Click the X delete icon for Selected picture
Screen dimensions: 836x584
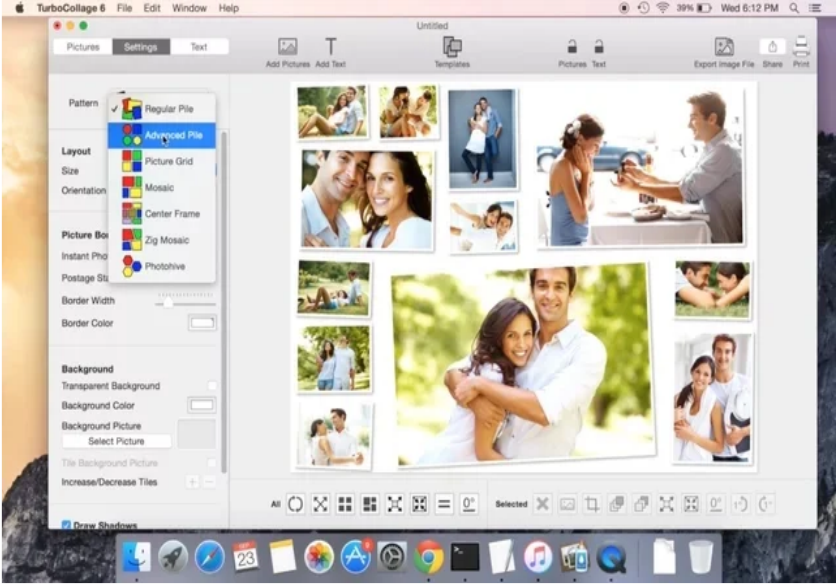click(x=542, y=504)
